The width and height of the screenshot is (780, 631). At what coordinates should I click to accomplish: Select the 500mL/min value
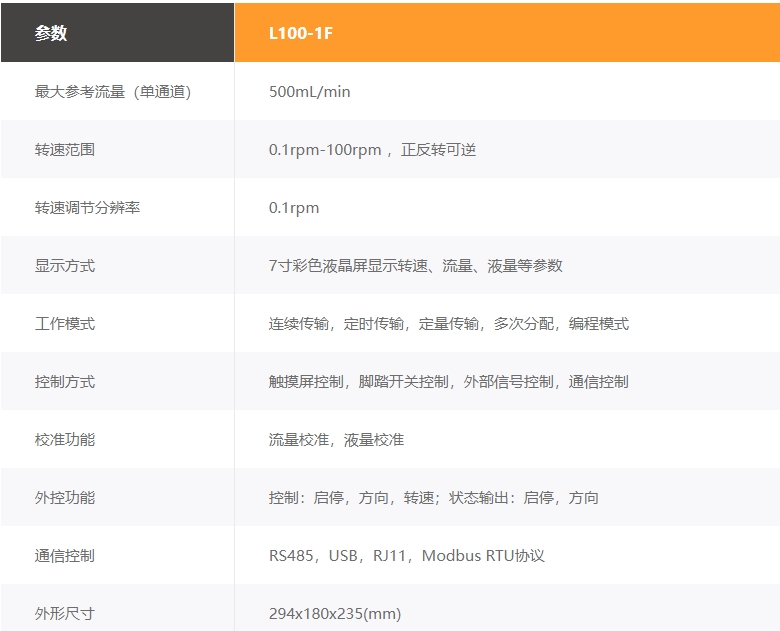309,92
